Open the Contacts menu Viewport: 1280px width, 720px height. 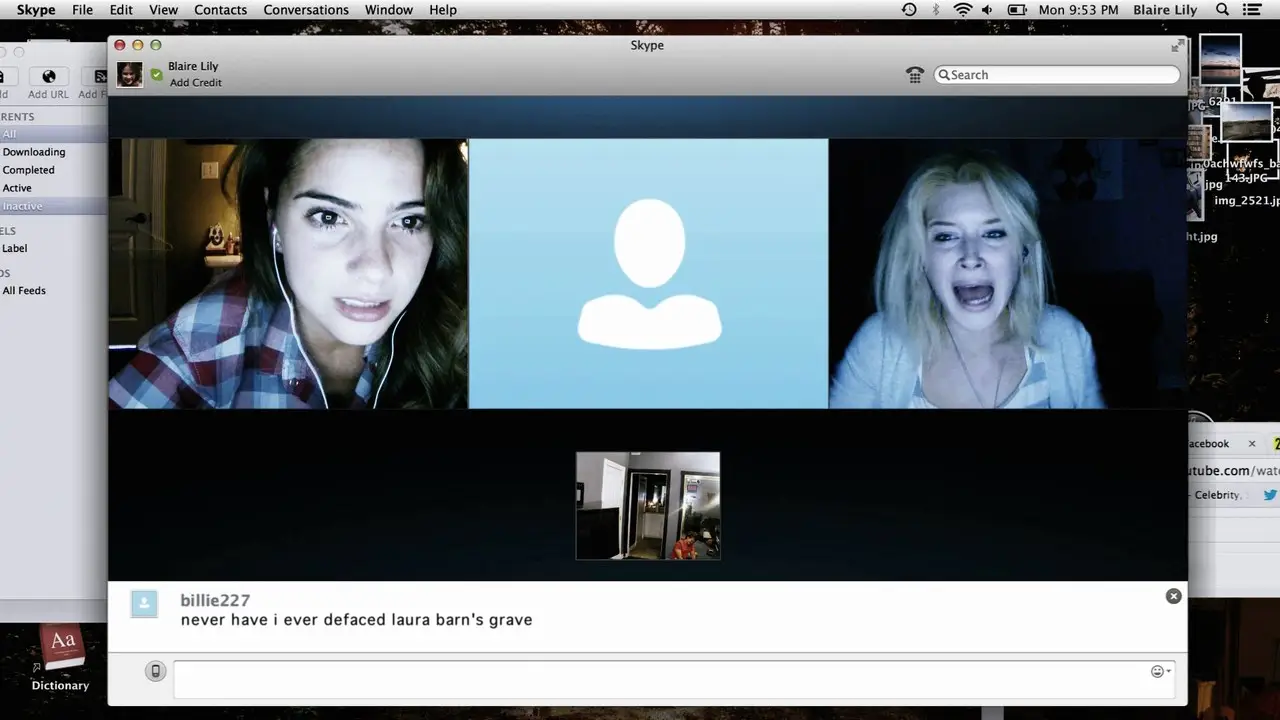220,10
